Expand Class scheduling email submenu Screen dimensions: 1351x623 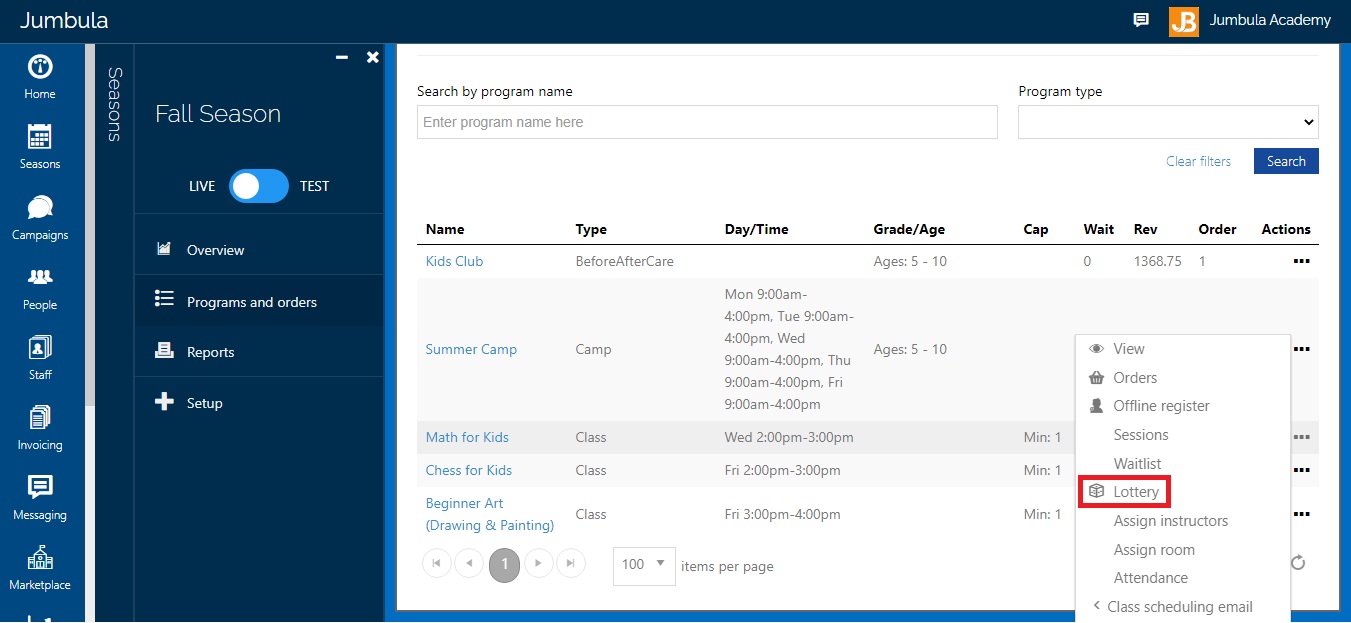pyautogui.click(x=1182, y=607)
